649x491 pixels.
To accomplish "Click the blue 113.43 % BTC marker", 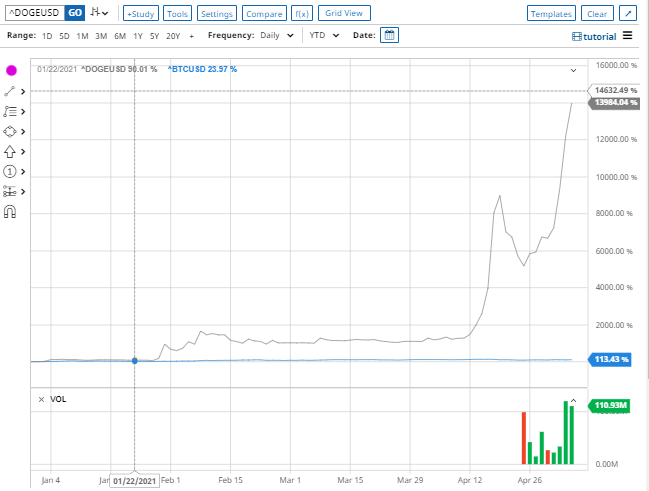I will (610, 359).
